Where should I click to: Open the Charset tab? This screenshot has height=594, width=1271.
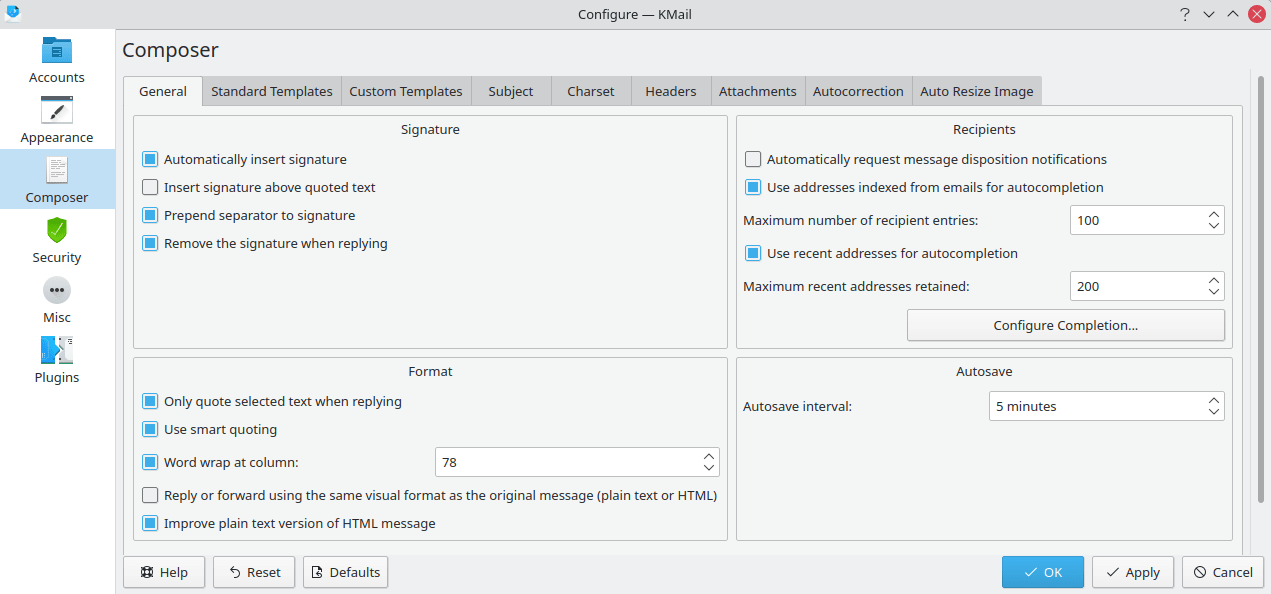click(590, 91)
